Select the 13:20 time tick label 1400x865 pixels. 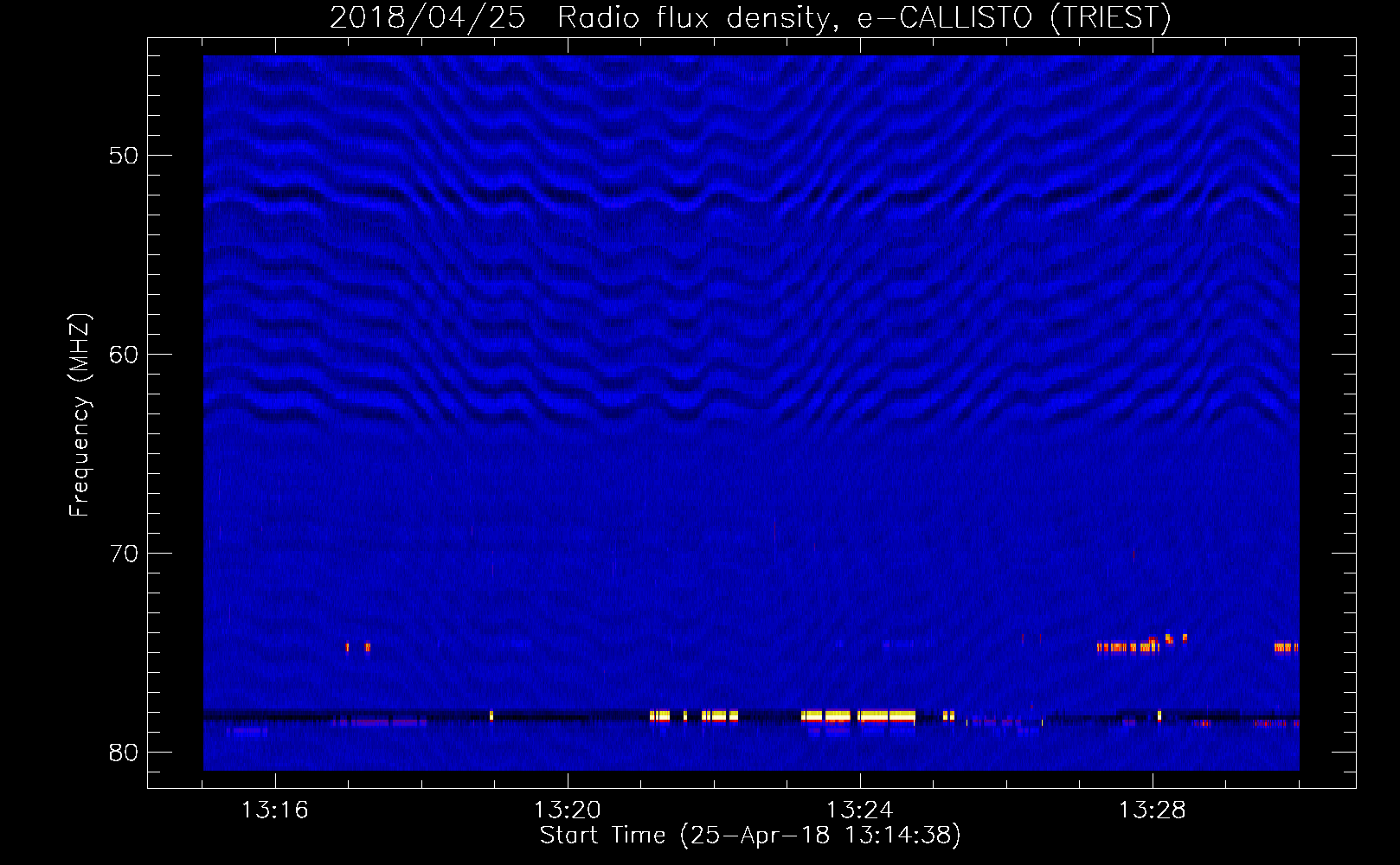coord(567,811)
